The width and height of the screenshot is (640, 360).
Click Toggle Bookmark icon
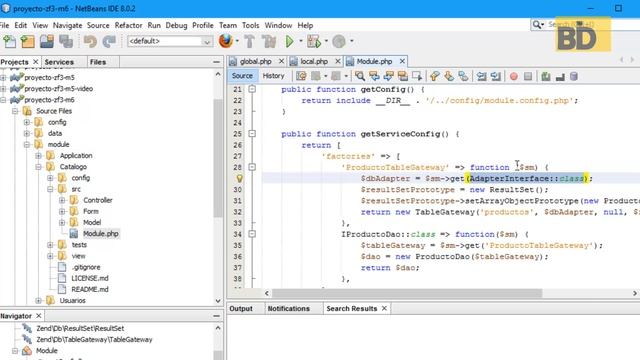pyautogui.click(x=463, y=76)
